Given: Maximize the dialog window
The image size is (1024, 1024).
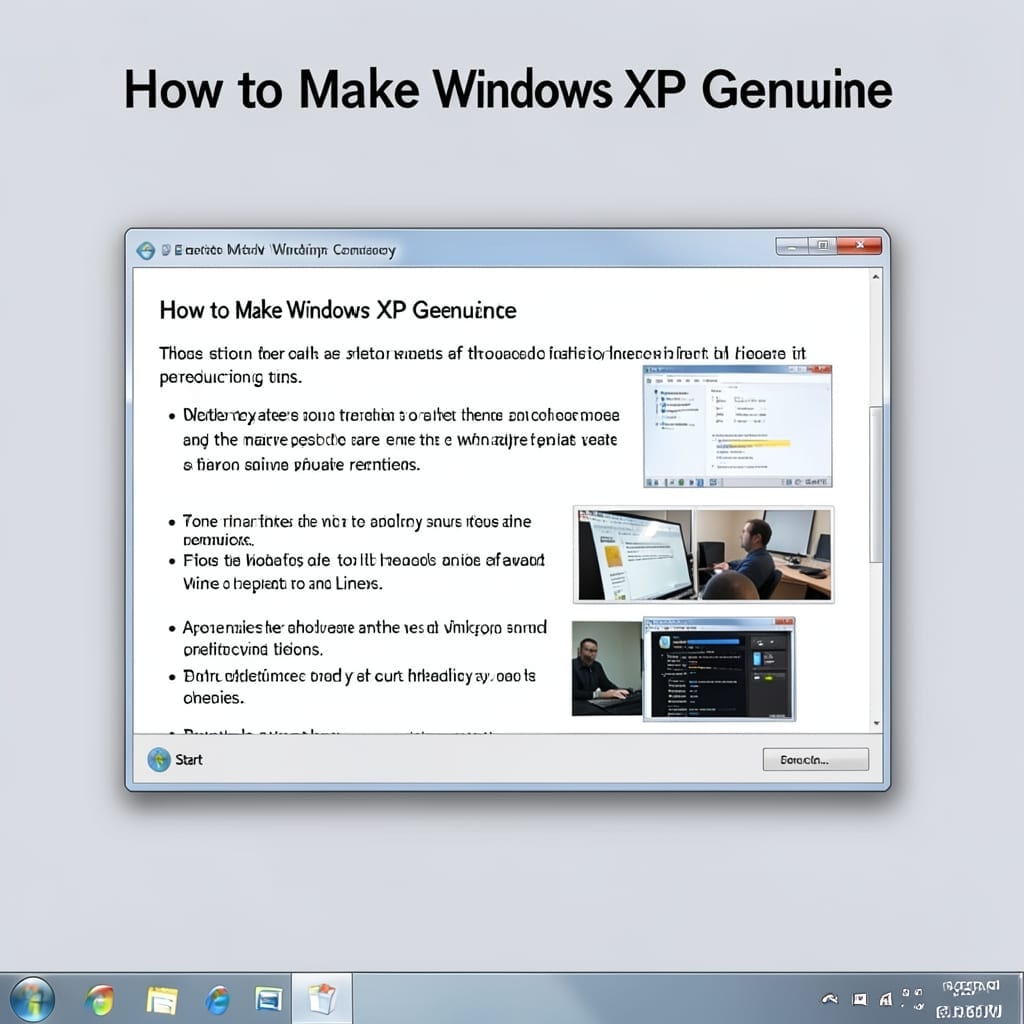Looking at the screenshot, I should coord(823,246).
